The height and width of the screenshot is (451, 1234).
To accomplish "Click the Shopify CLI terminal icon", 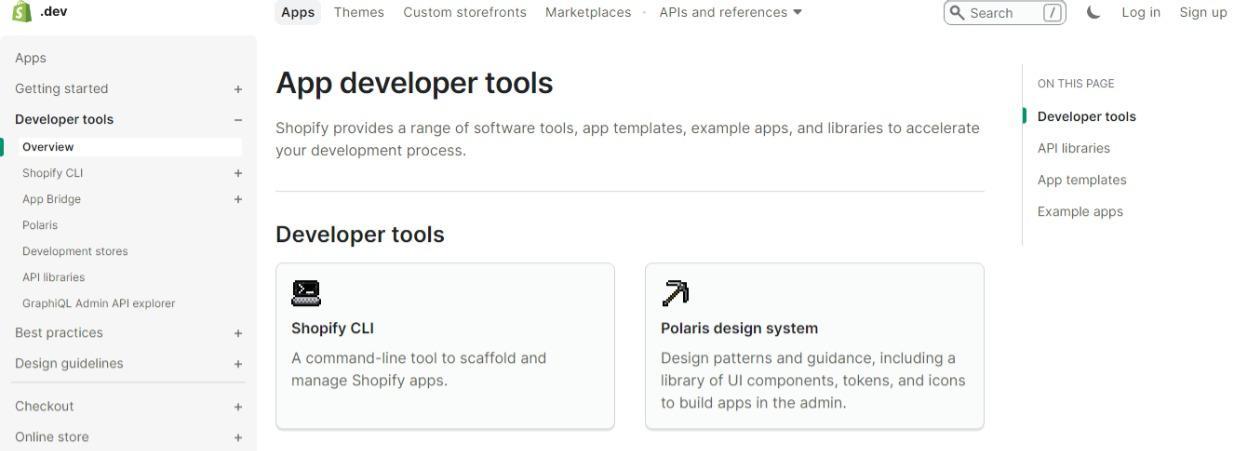I will tap(306, 293).
